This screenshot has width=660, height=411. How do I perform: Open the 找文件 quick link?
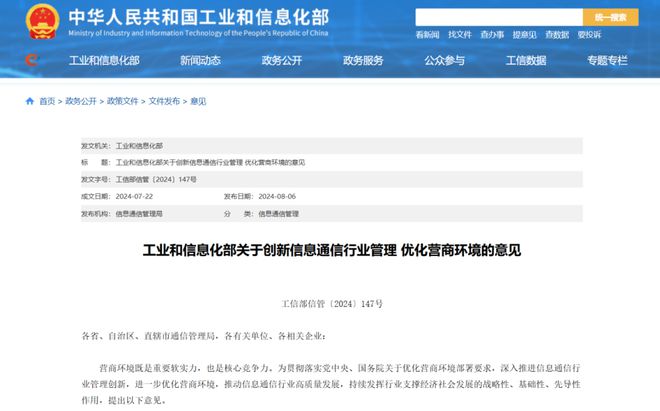coord(460,35)
